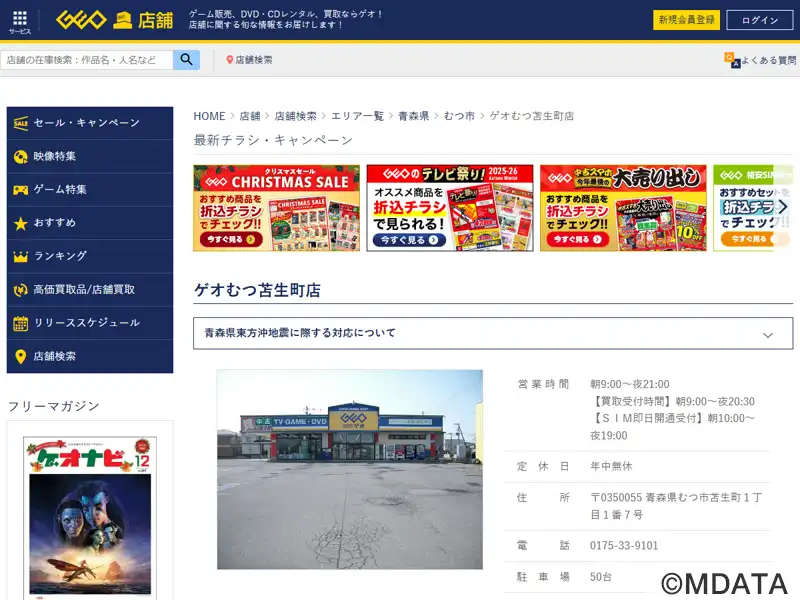The image size is (800, 600).
Task: Click the chevron on earthquake notice box
Action: pyautogui.click(x=768, y=335)
